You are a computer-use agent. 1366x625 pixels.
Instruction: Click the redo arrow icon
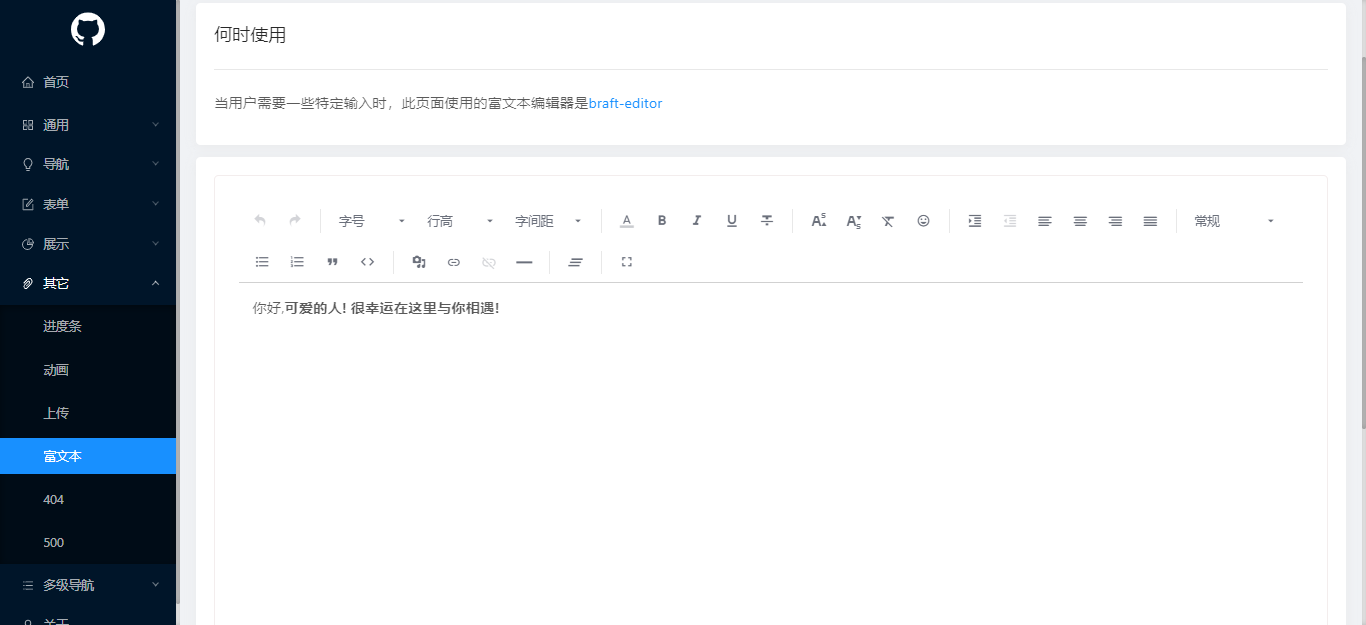click(295, 221)
